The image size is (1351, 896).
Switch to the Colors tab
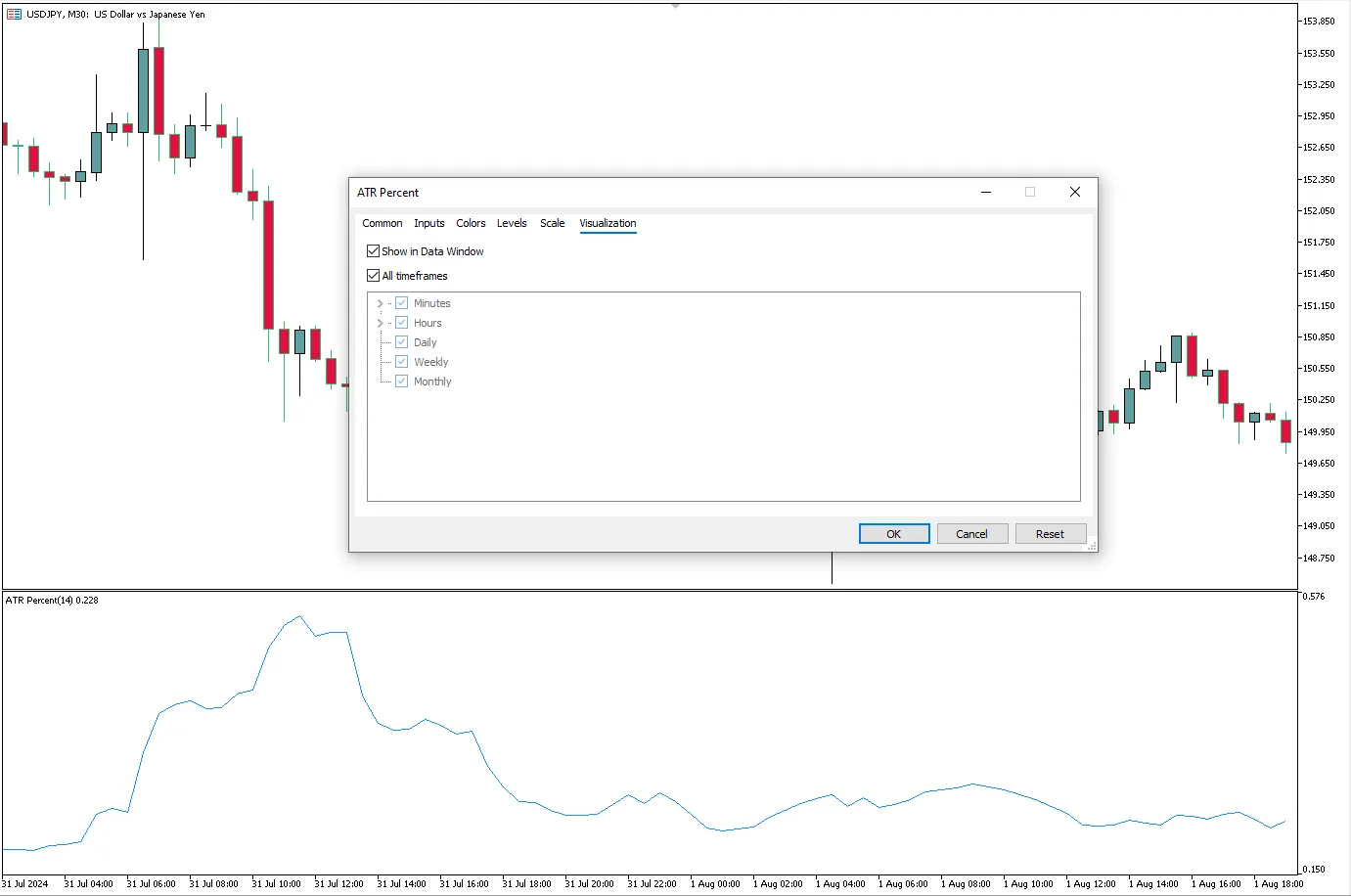coord(471,223)
